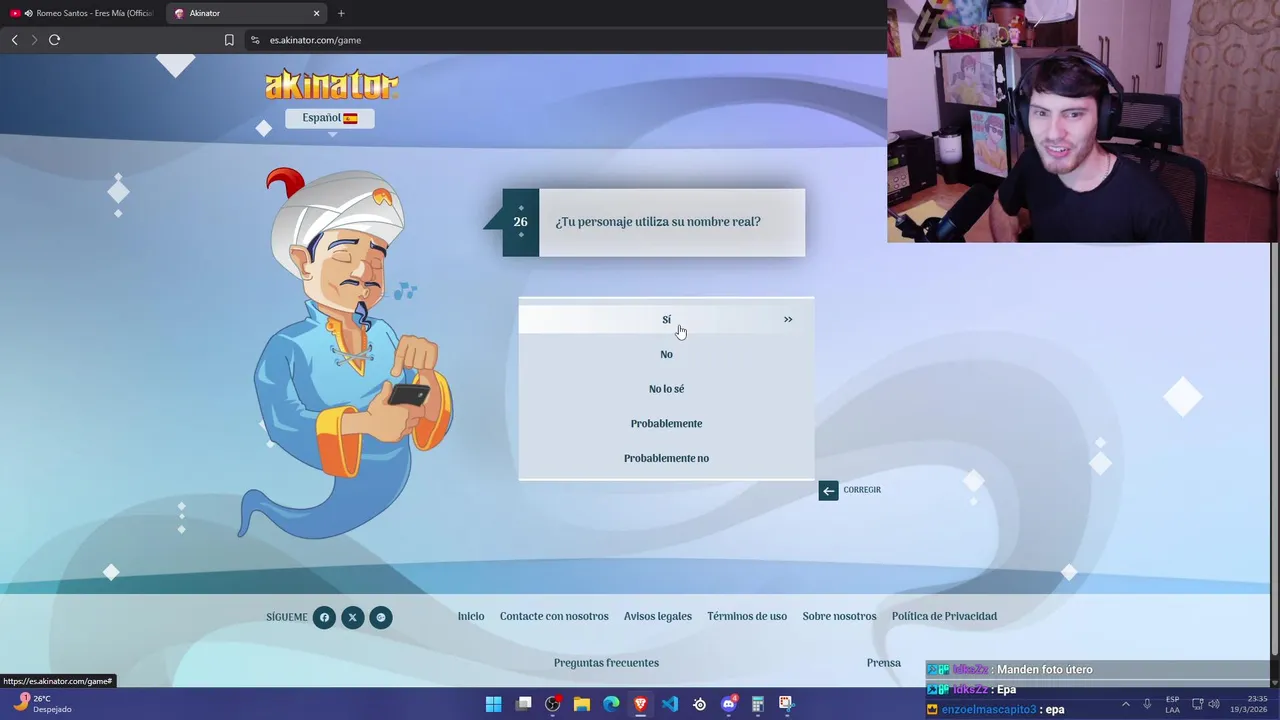Open Visual Studio Code from the taskbar
Image resolution: width=1280 pixels, height=720 pixels.
click(670, 704)
